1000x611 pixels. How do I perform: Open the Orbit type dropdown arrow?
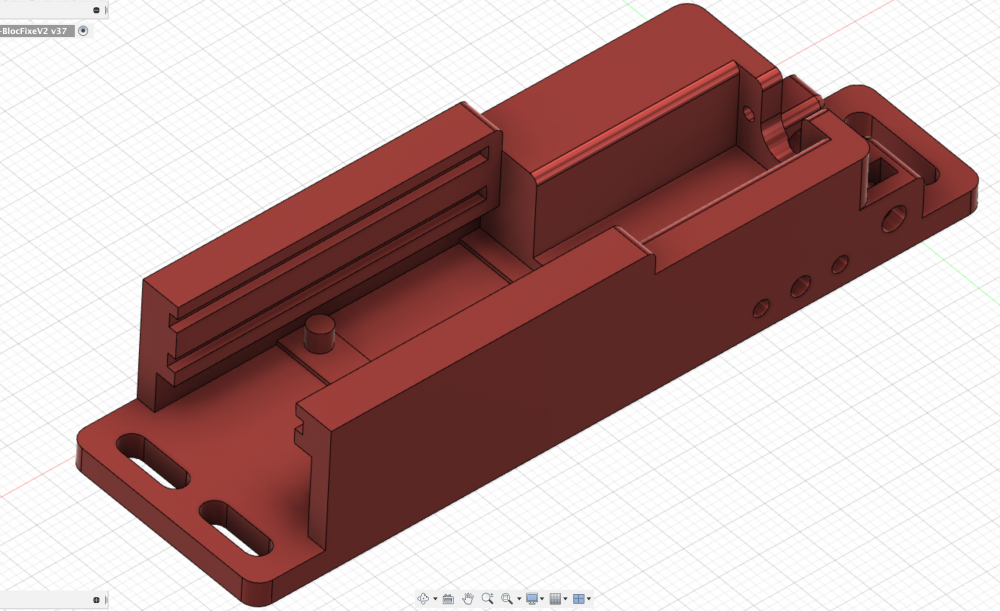(x=435, y=599)
